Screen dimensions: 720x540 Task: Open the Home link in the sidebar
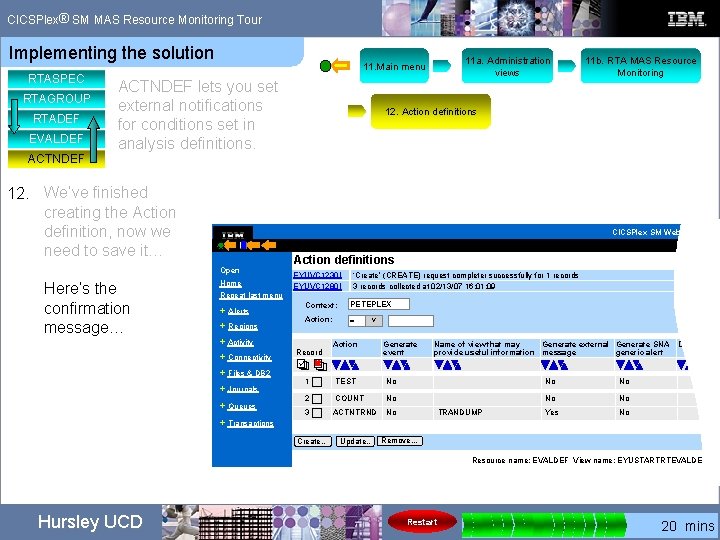(231, 283)
